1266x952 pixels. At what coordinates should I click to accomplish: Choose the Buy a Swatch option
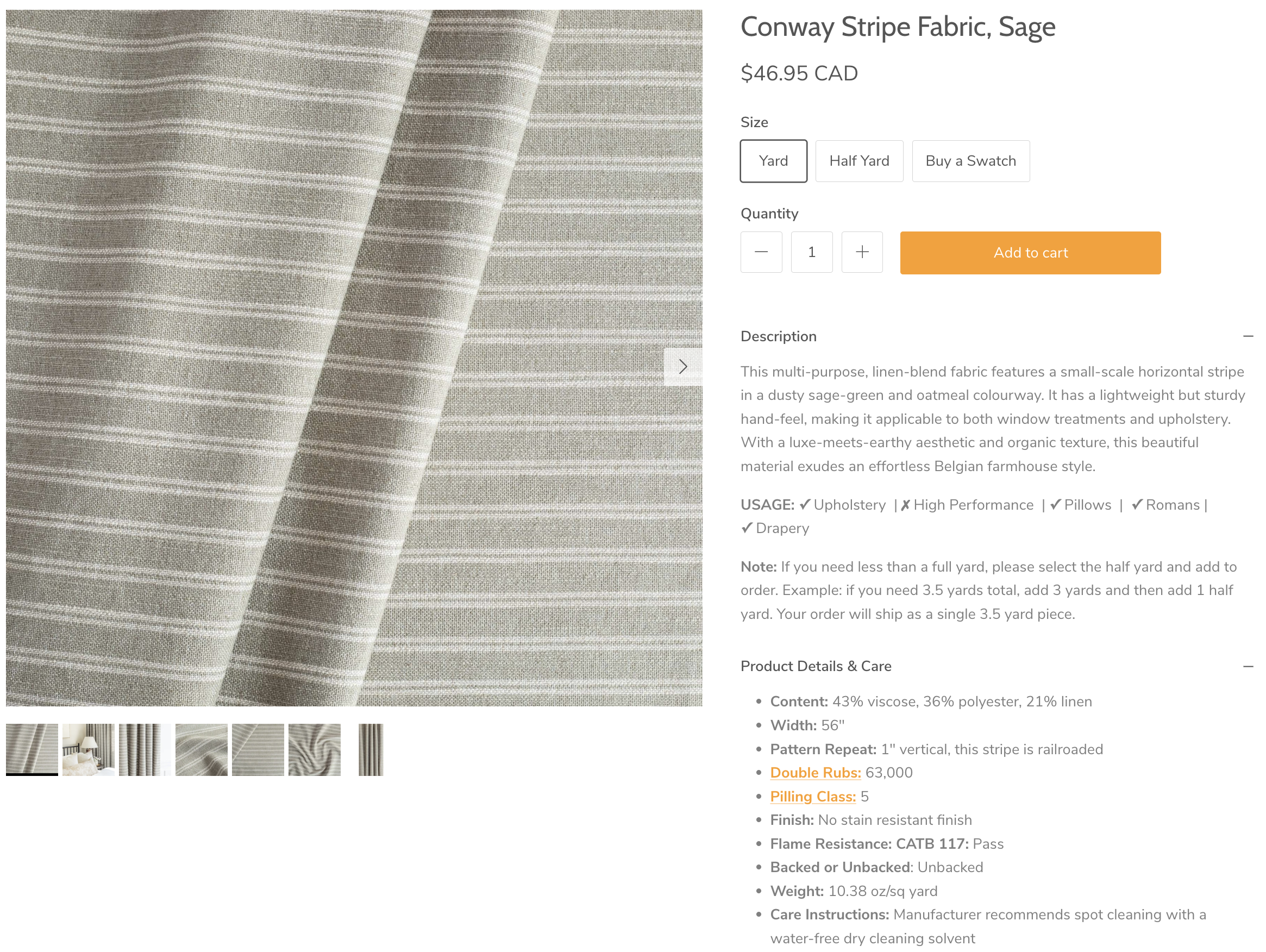click(x=970, y=161)
